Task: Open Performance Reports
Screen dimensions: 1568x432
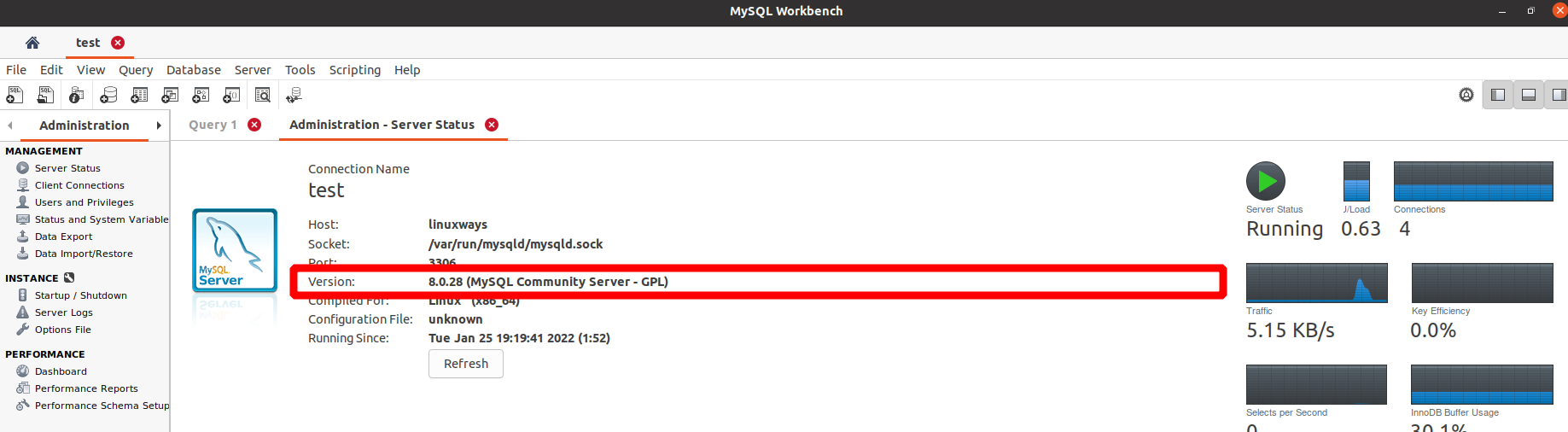Action: click(x=86, y=388)
